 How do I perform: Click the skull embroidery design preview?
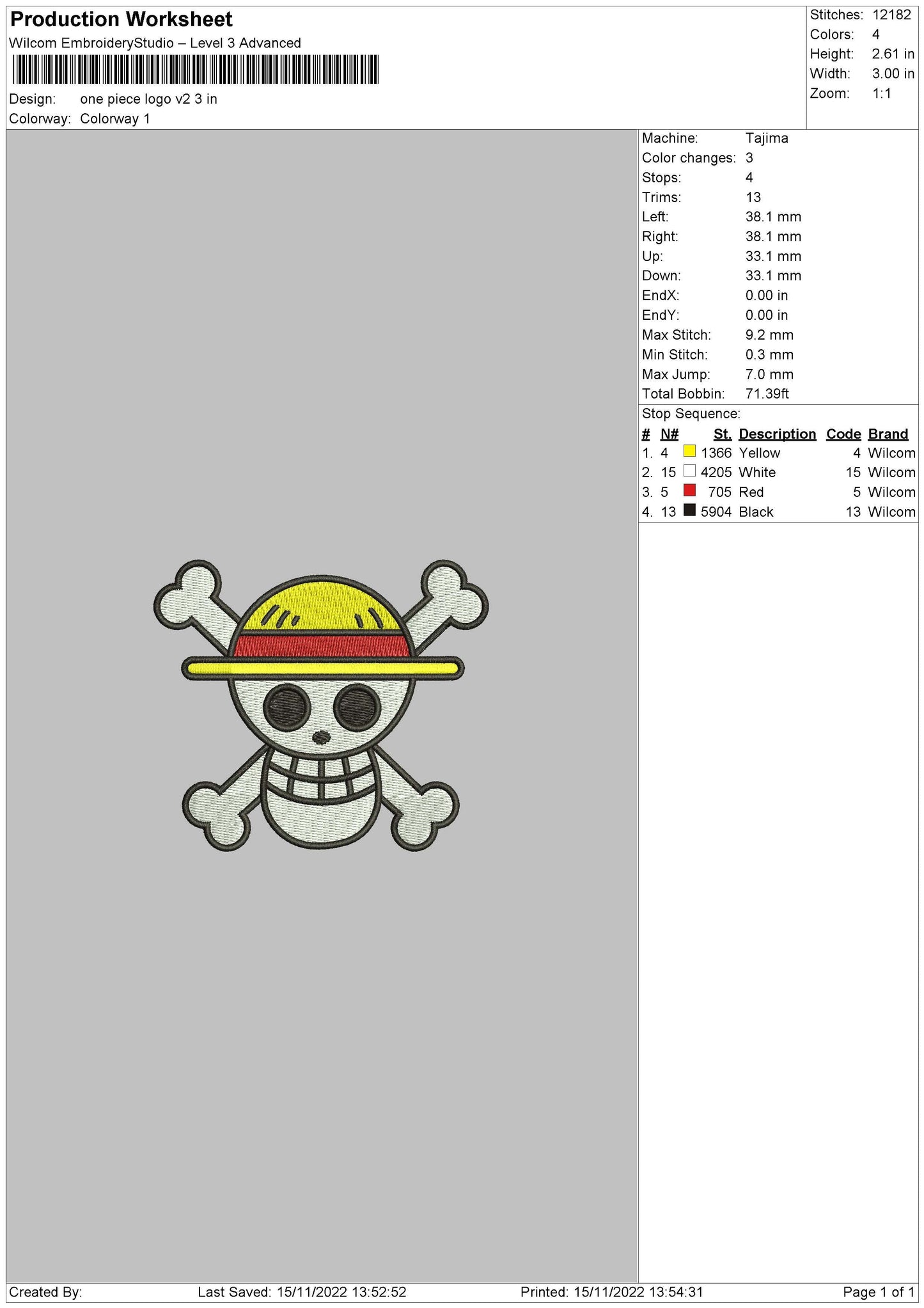click(x=321, y=705)
